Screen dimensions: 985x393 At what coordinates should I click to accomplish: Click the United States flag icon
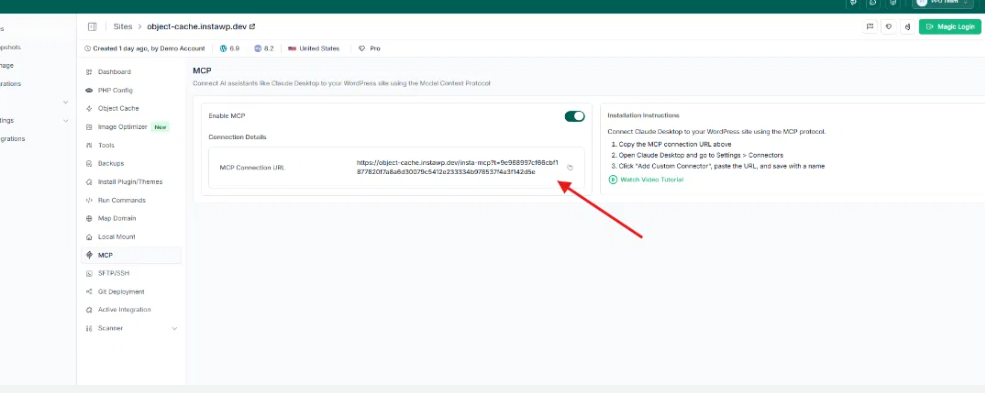[x=292, y=48]
